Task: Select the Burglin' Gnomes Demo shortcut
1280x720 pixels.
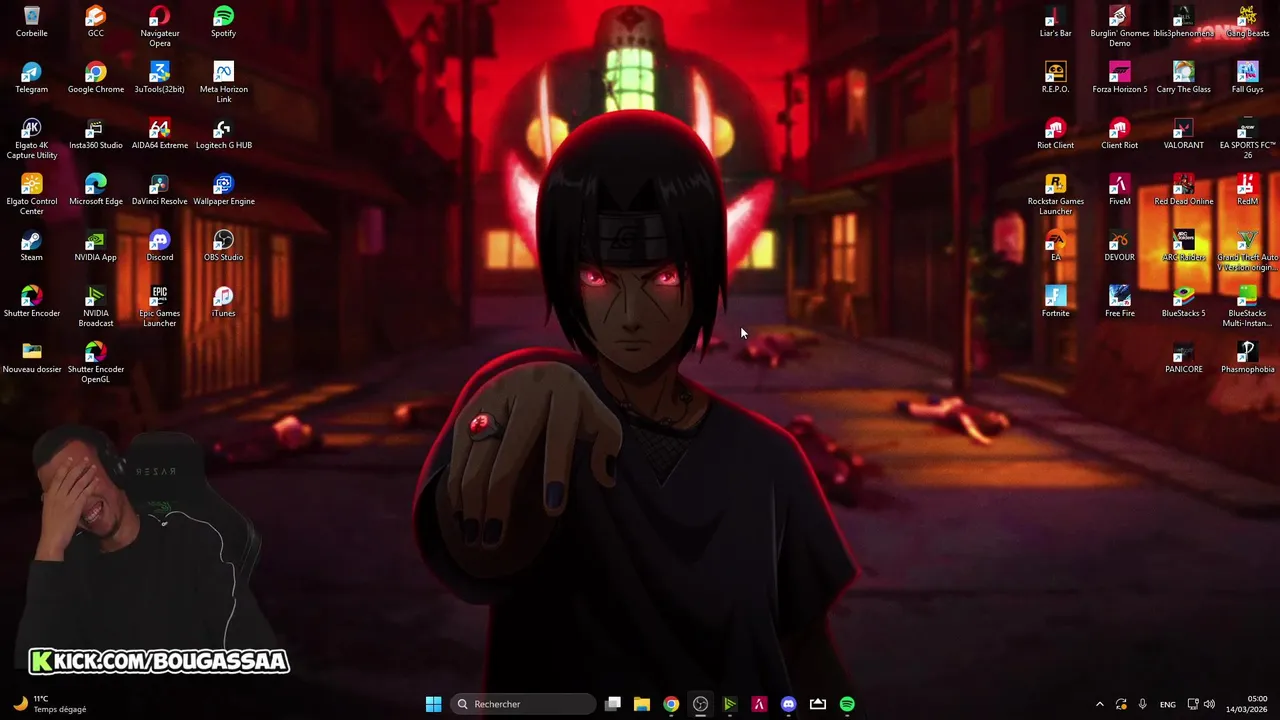Action: tap(1120, 26)
